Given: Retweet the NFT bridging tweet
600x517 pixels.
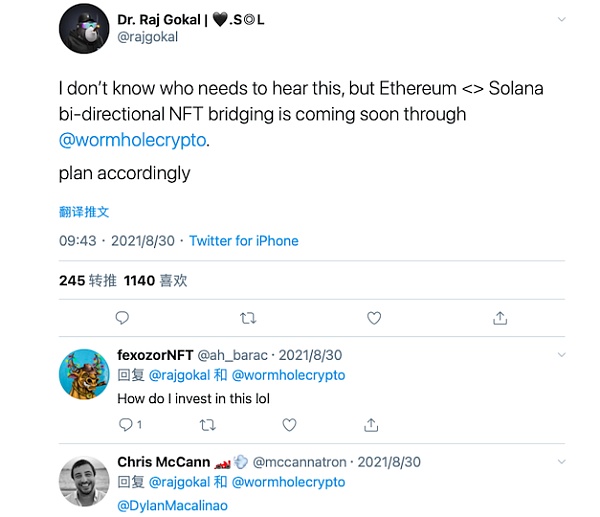Looking at the screenshot, I should coord(249,318).
